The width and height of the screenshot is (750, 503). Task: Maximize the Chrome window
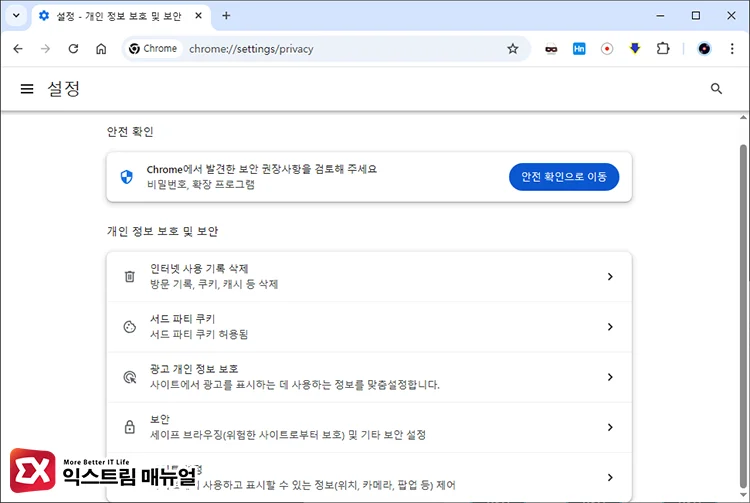point(696,16)
